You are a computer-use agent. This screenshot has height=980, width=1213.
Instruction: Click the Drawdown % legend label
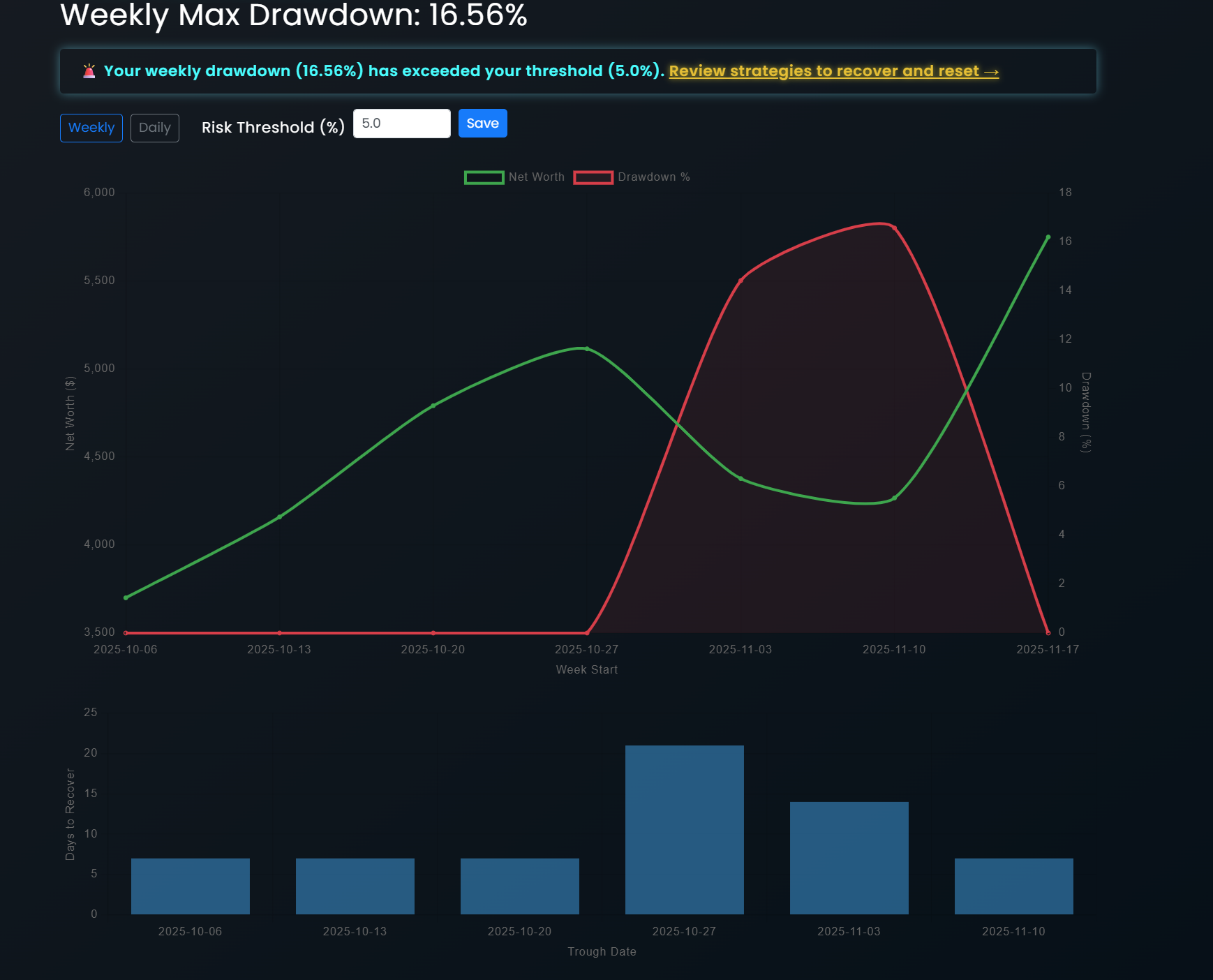click(x=653, y=177)
